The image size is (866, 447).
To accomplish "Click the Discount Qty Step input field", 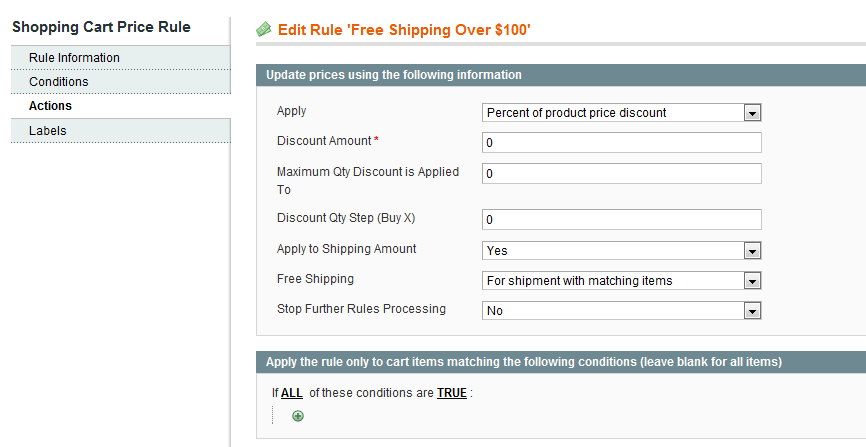I will pos(621,219).
